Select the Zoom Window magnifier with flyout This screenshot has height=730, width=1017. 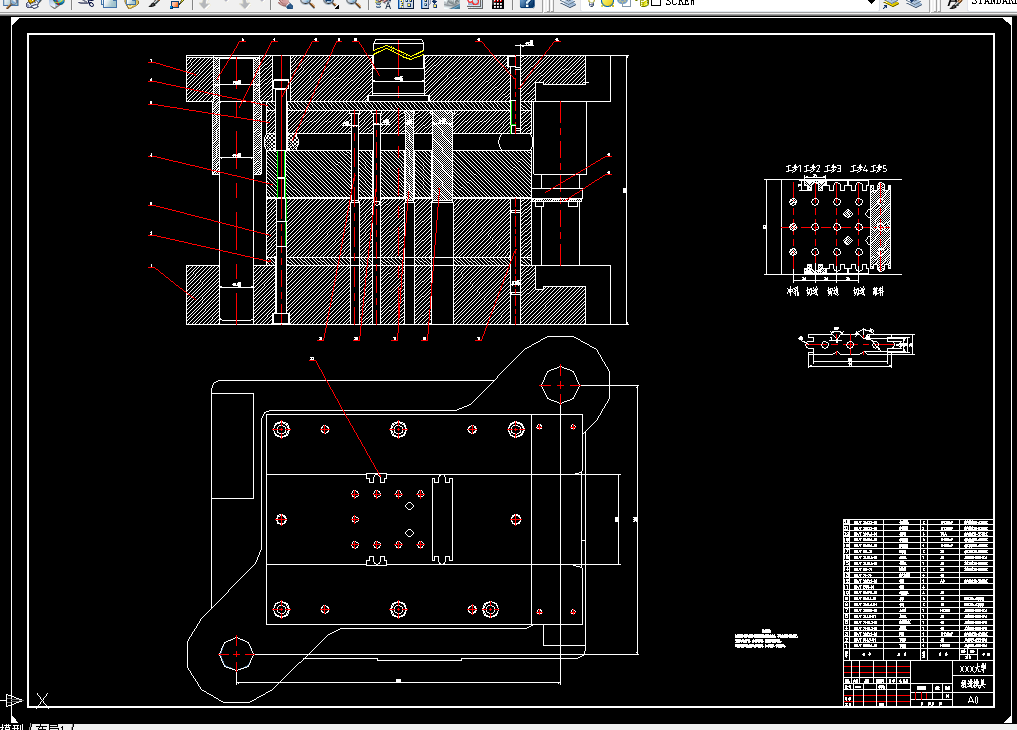click(x=331, y=3)
